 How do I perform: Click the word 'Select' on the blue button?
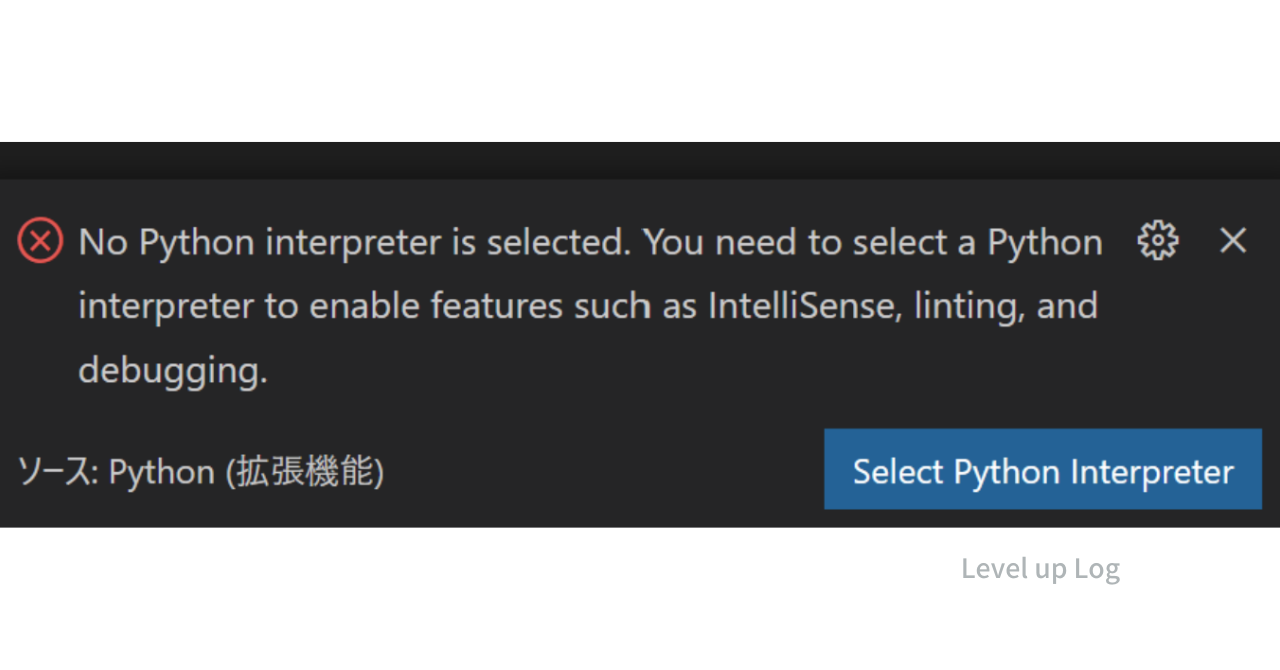click(898, 471)
